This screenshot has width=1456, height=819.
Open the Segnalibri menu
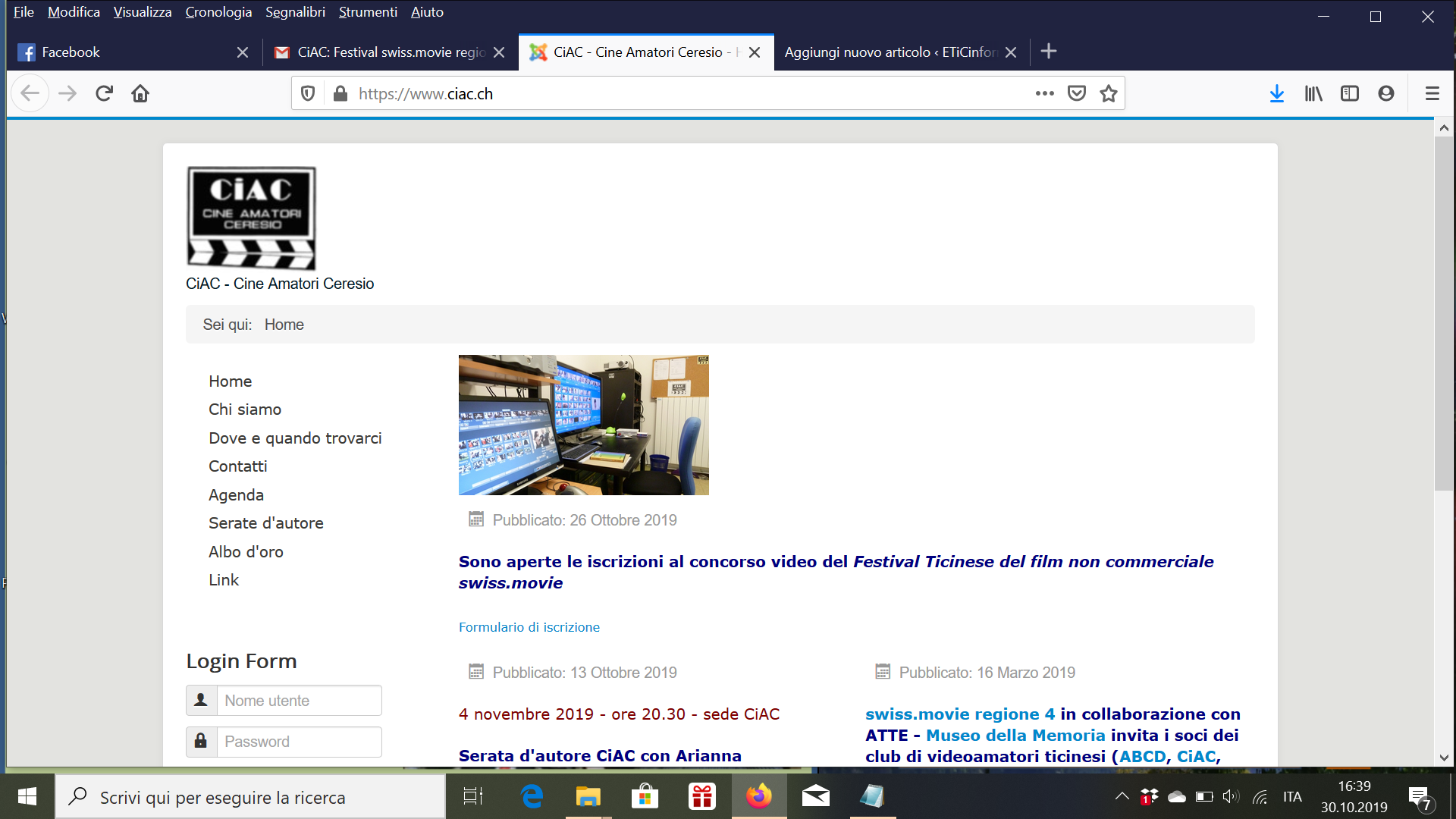click(x=295, y=12)
